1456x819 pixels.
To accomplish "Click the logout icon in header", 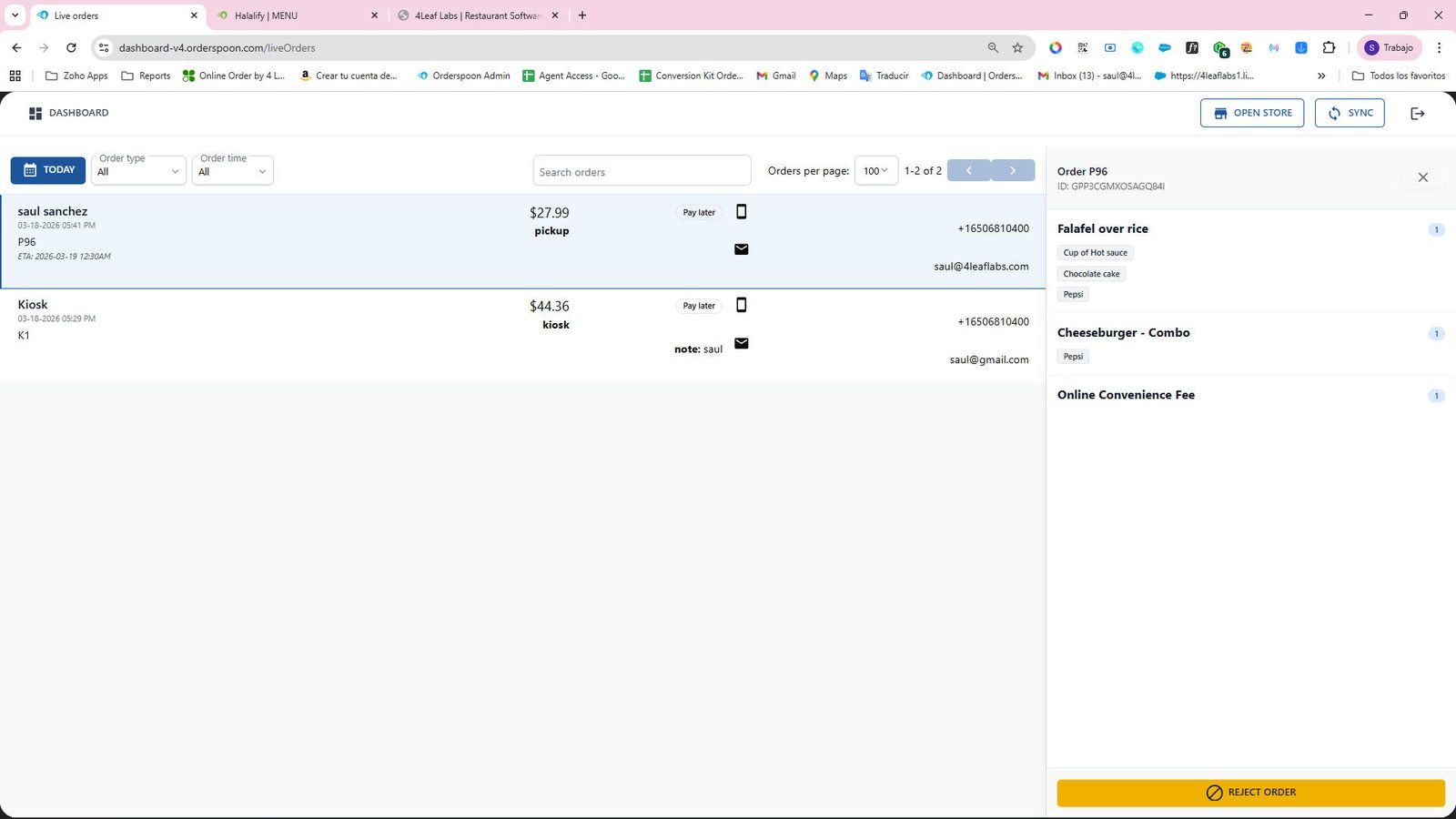I will pos(1417,114).
